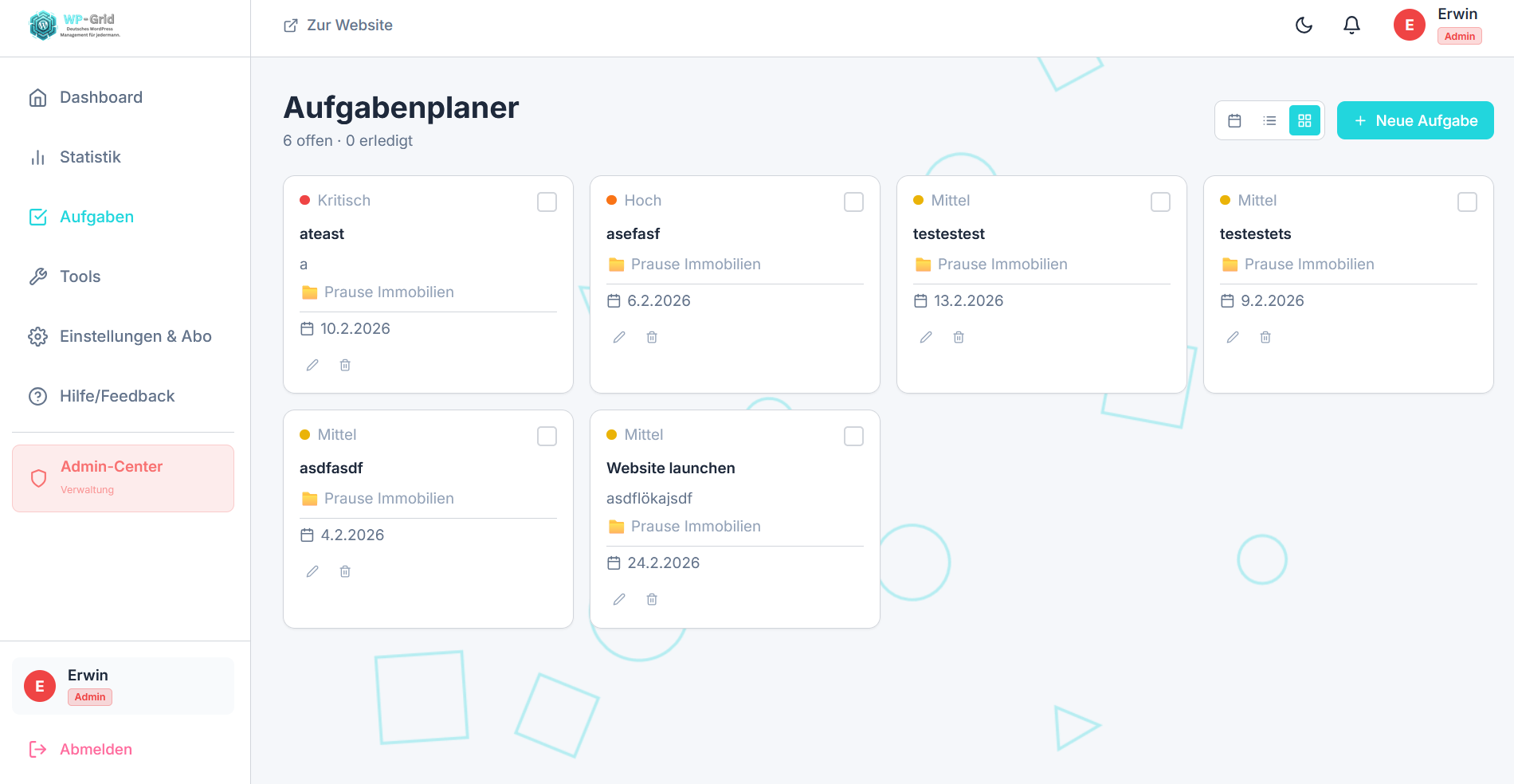This screenshot has height=784, width=1514.
Task: Switch to calendar view
Action: tap(1234, 121)
